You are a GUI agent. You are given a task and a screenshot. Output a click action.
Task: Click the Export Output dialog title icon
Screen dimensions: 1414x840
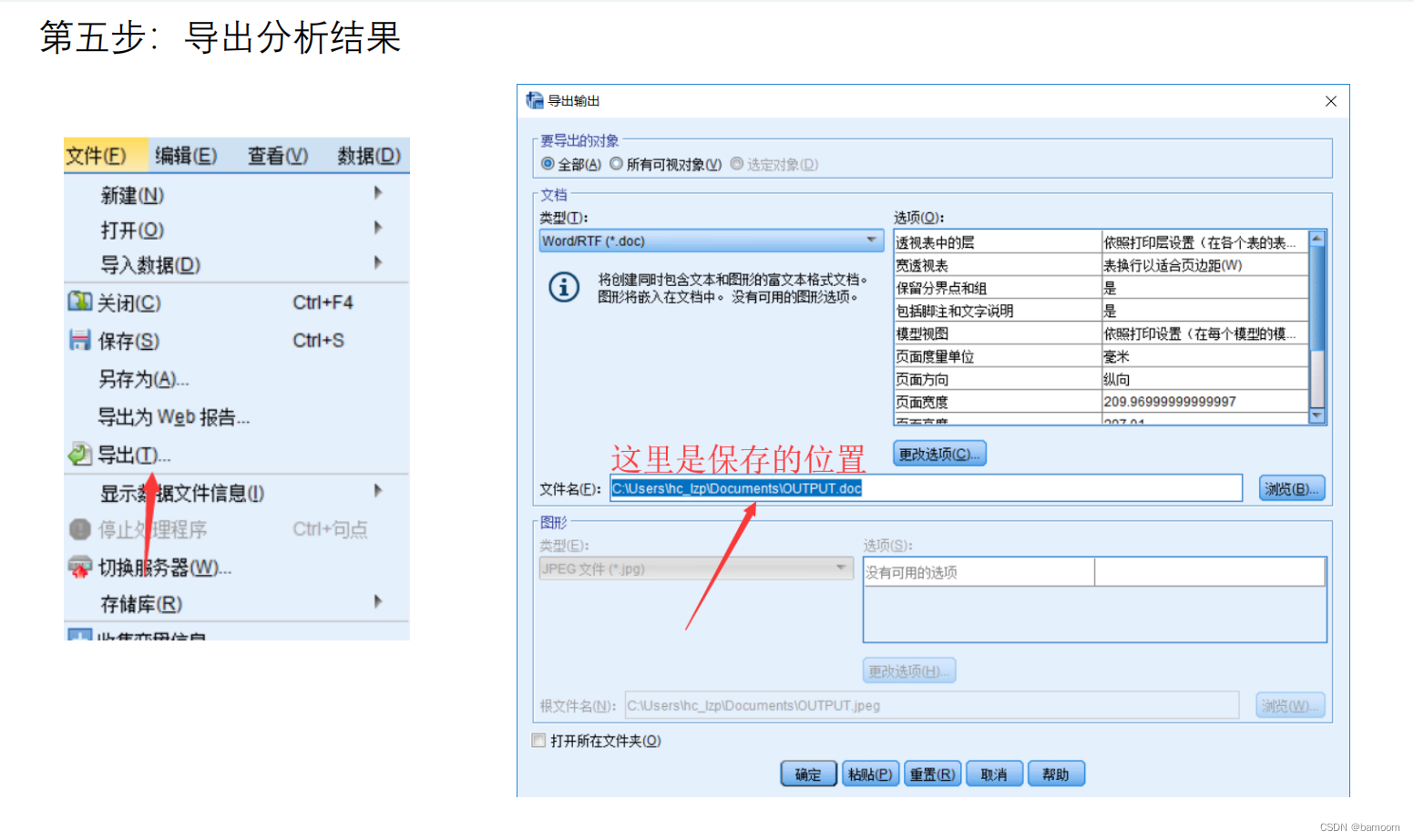(535, 100)
